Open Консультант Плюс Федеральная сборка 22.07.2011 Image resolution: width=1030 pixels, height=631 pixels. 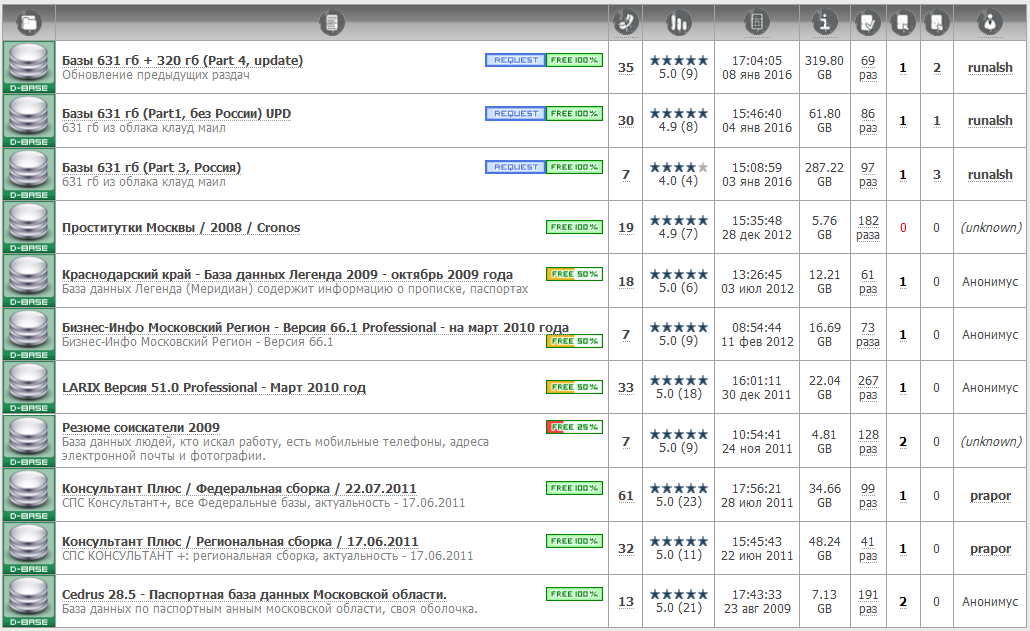[239, 489]
